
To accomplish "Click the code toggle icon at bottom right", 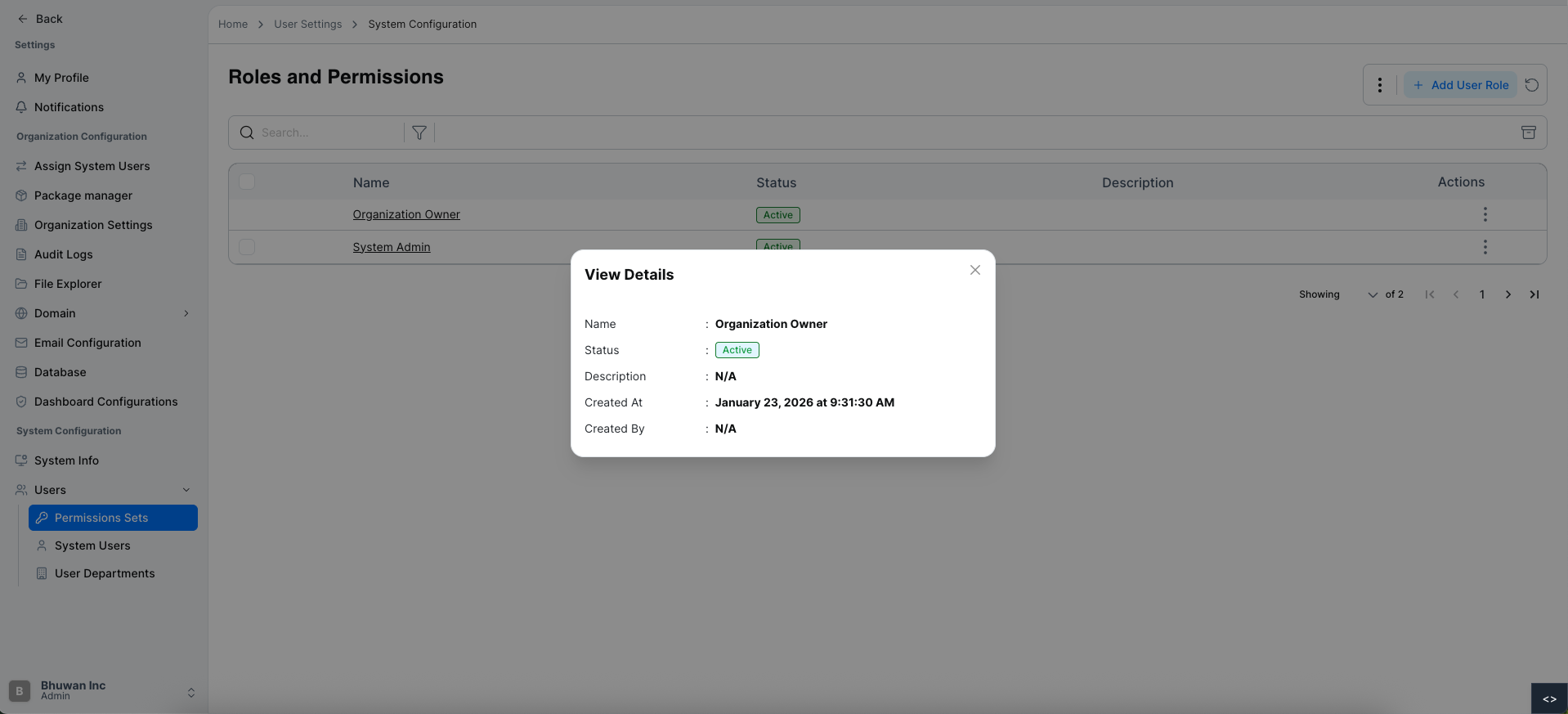I will click(x=1548, y=698).
